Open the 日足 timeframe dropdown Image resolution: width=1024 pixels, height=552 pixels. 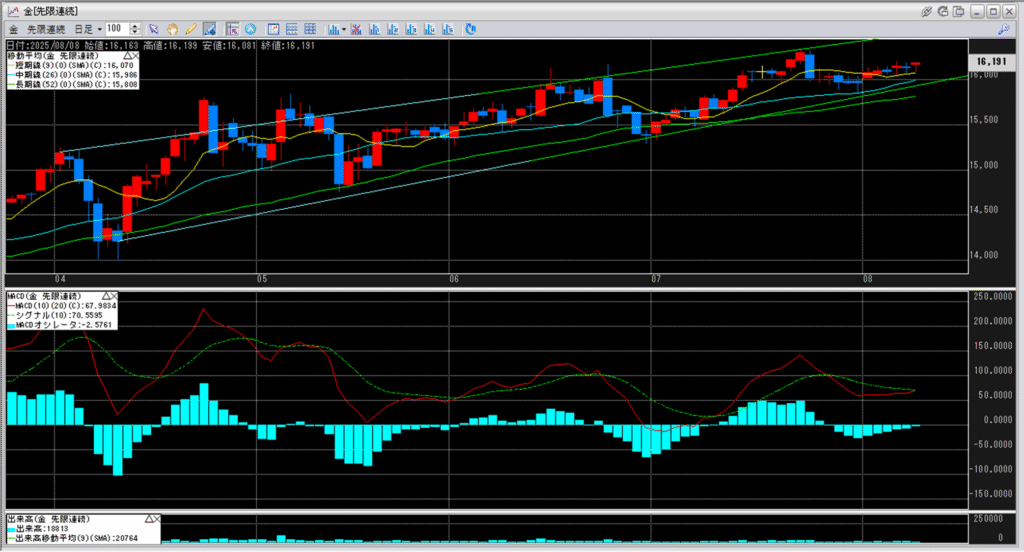tap(88, 29)
